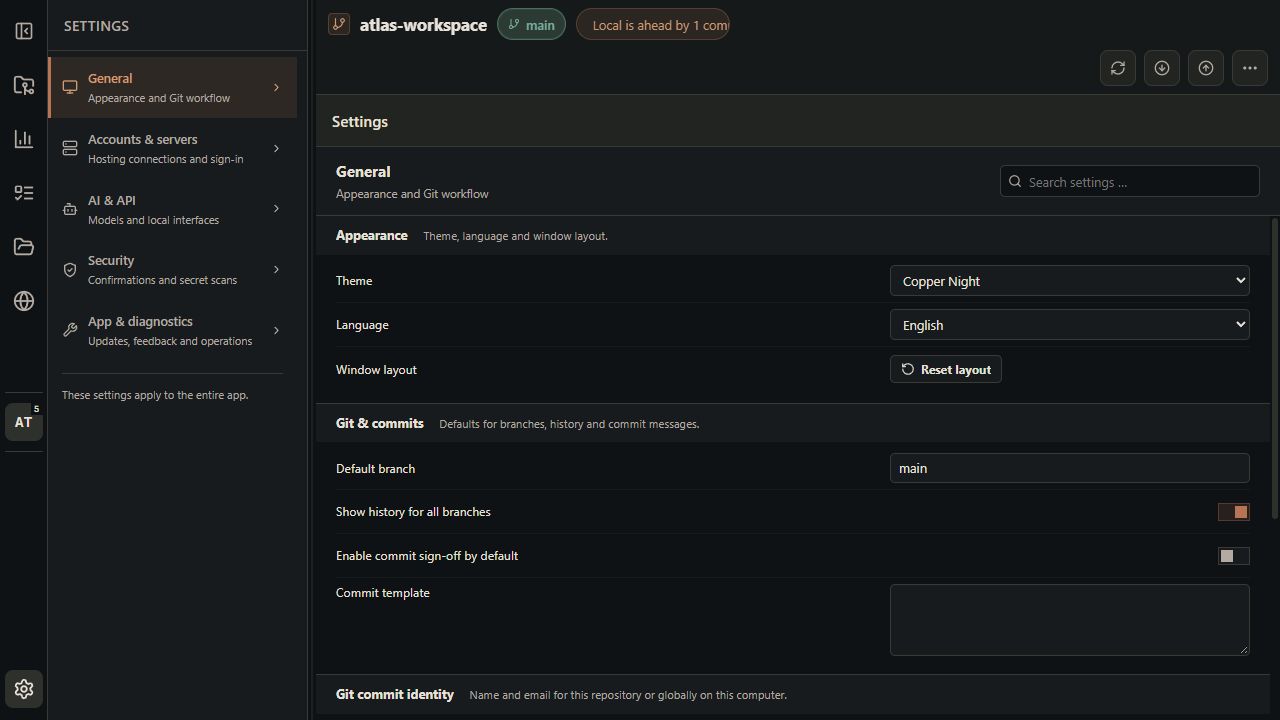Screen dimensions: 1280x720
Task: Focus the Search settings field
Action: point(1130,181)
